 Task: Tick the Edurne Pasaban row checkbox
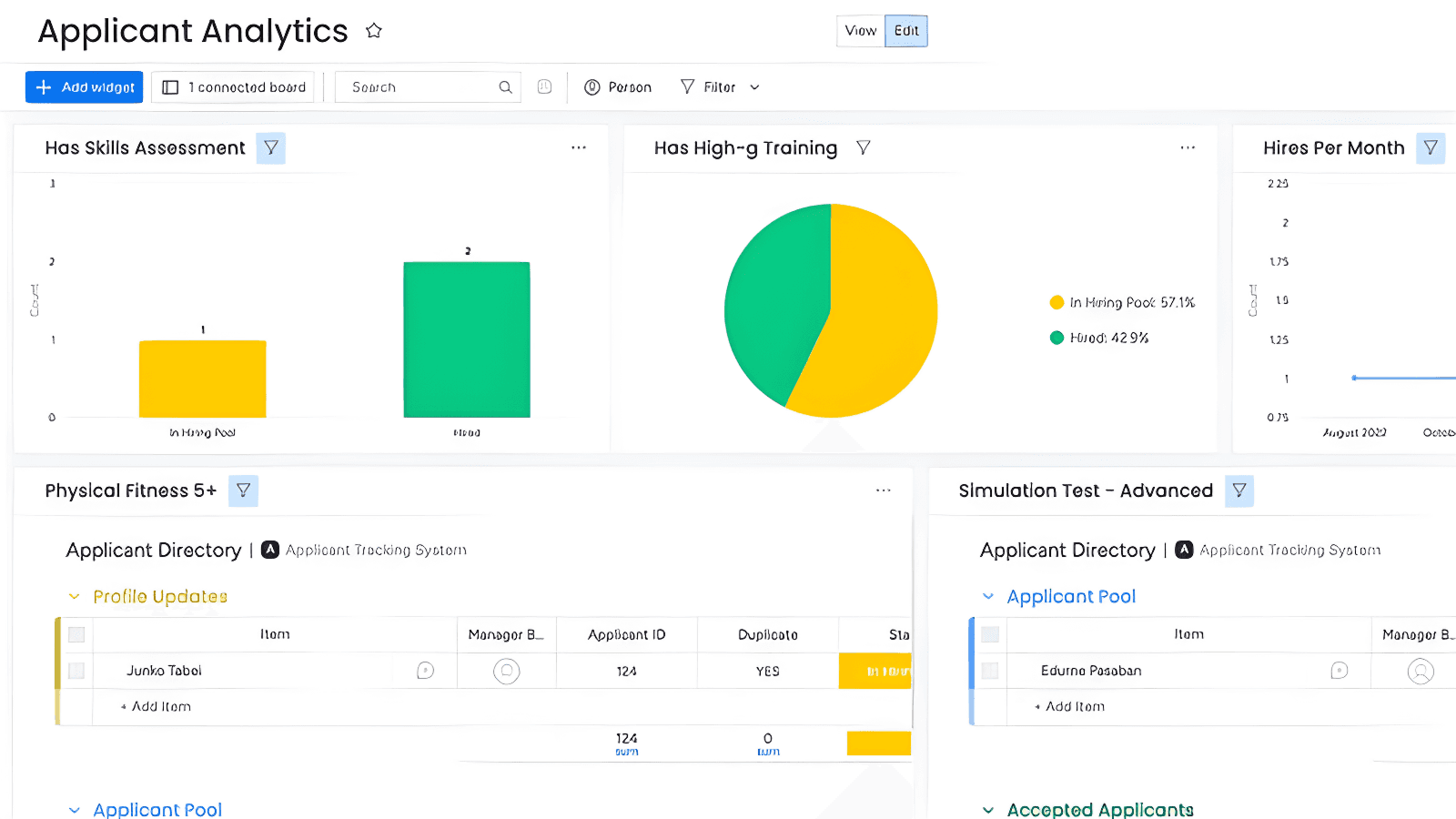(990, 671)
